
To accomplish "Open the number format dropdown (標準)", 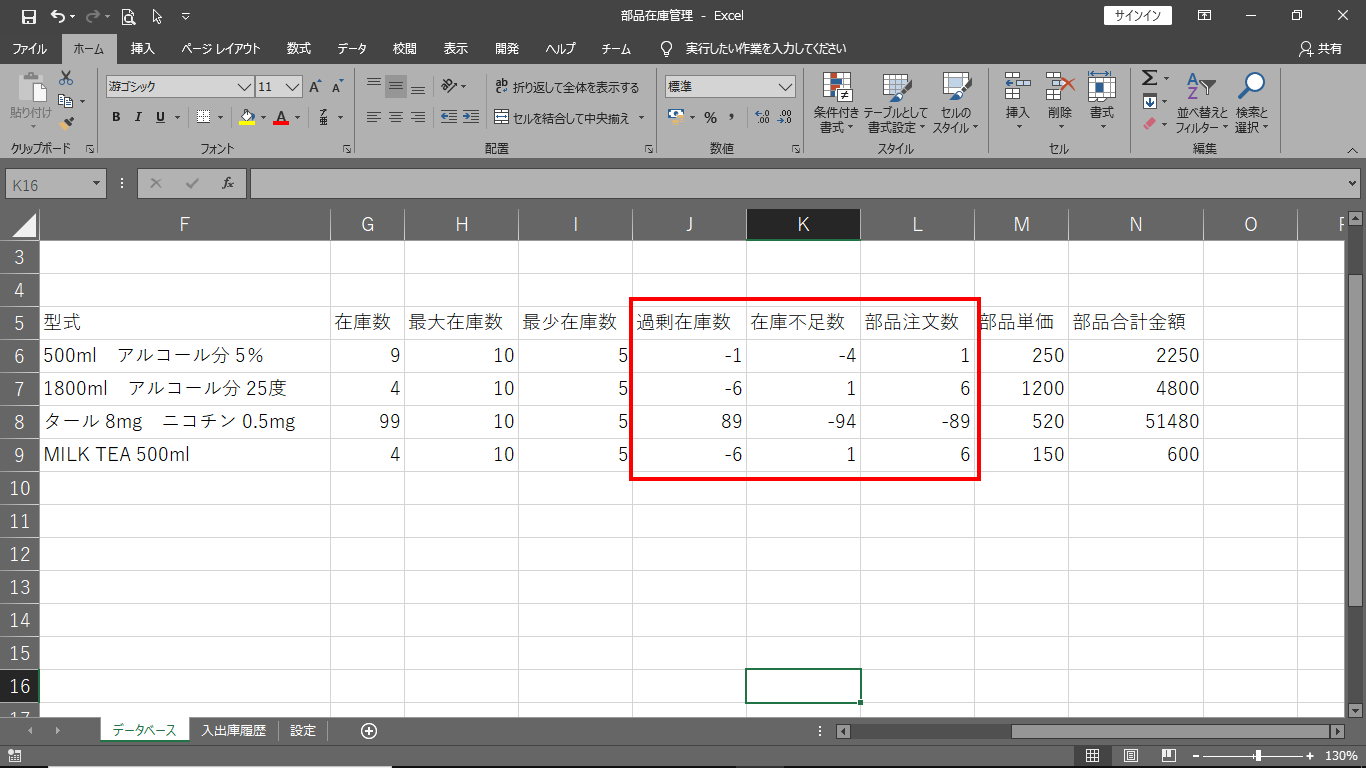I will (x=785, y=87).
